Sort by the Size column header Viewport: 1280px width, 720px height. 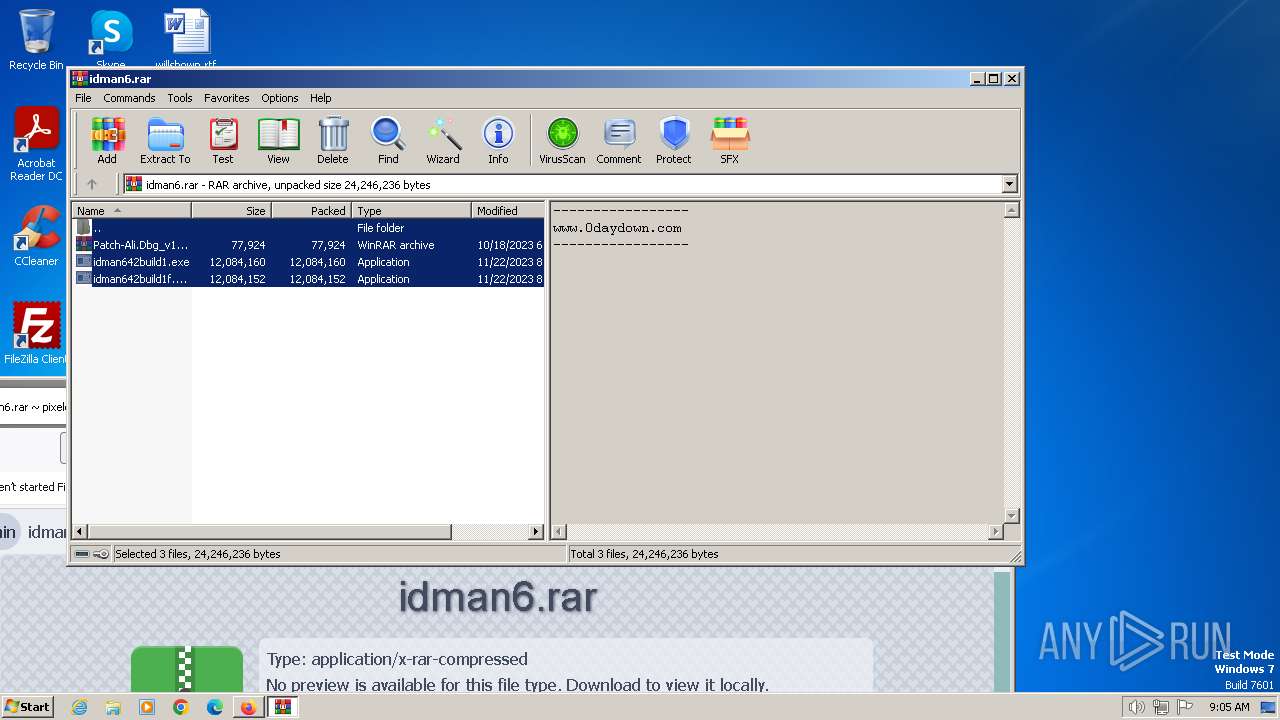pos(231,211)
